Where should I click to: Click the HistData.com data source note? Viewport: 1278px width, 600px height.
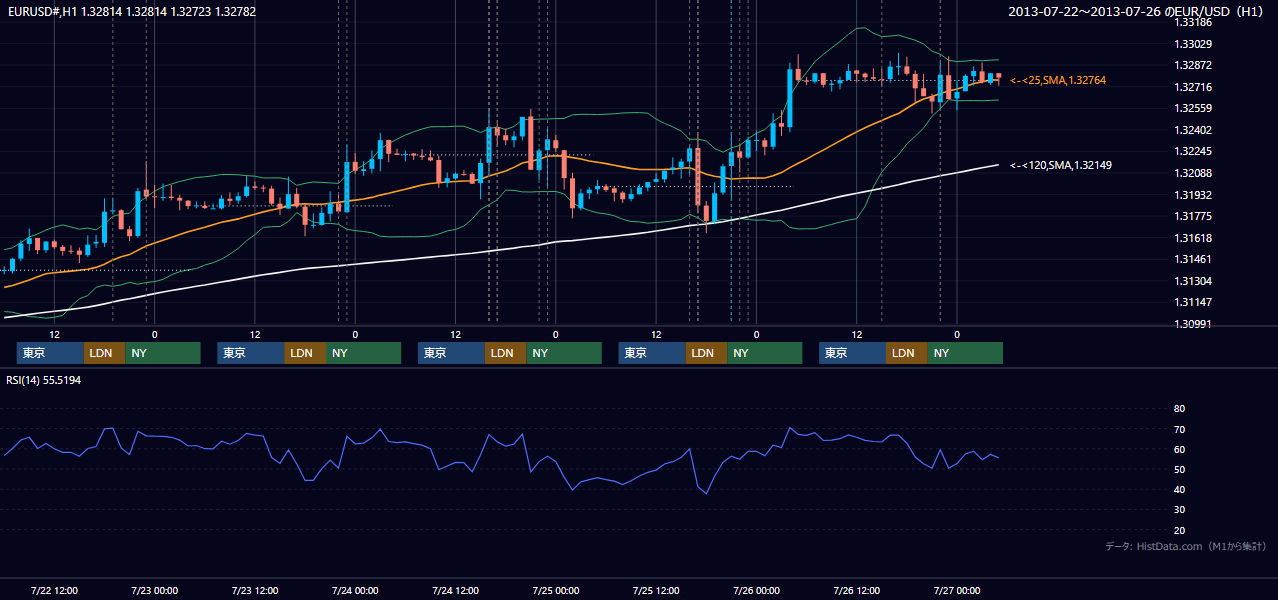pos(1186,546)
